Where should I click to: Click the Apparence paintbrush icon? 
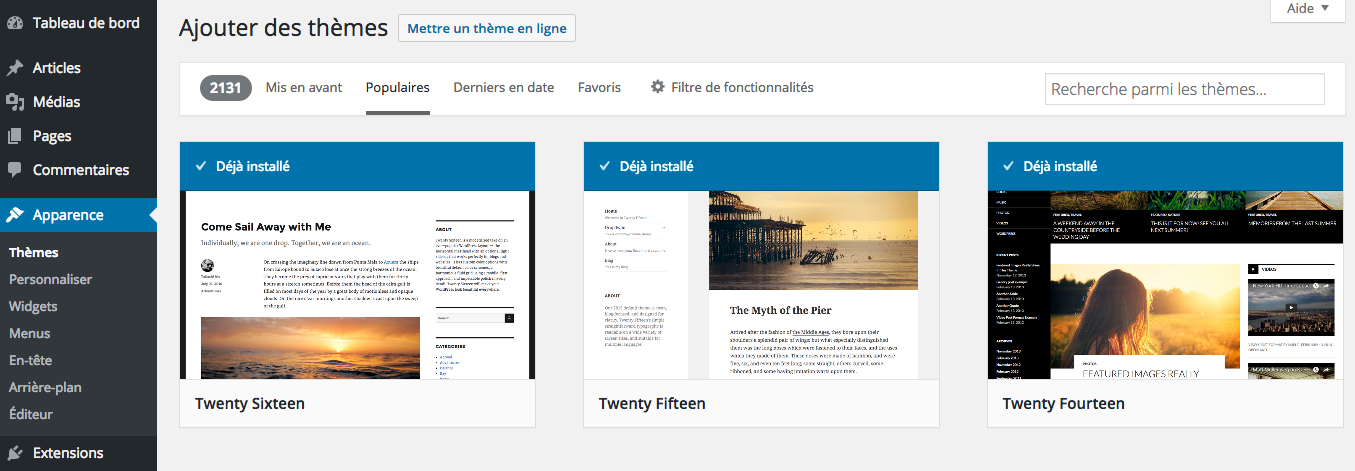tap(15, 215)
